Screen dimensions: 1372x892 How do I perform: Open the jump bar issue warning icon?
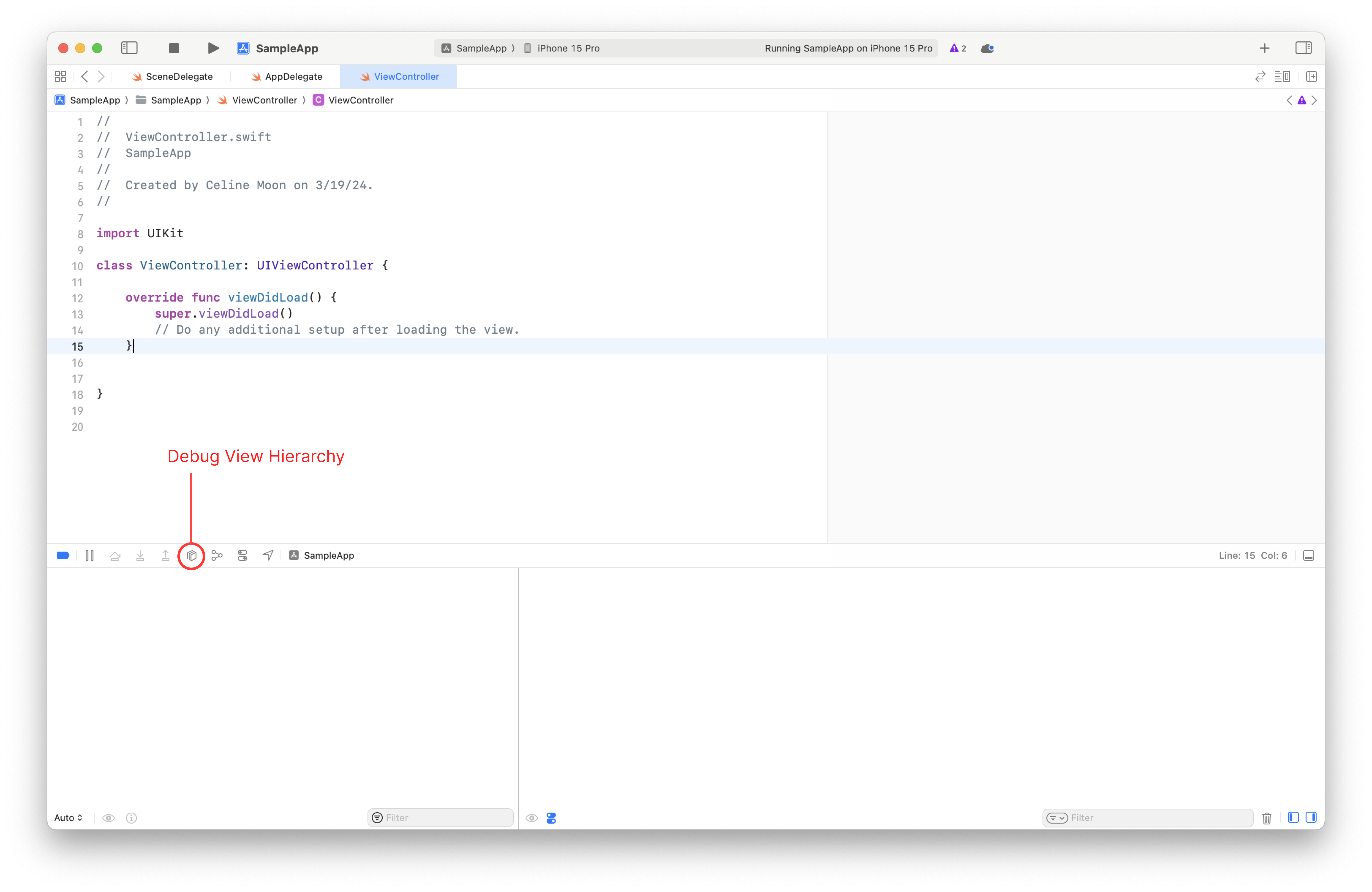pyautogui.click(x=1302, y=100)
